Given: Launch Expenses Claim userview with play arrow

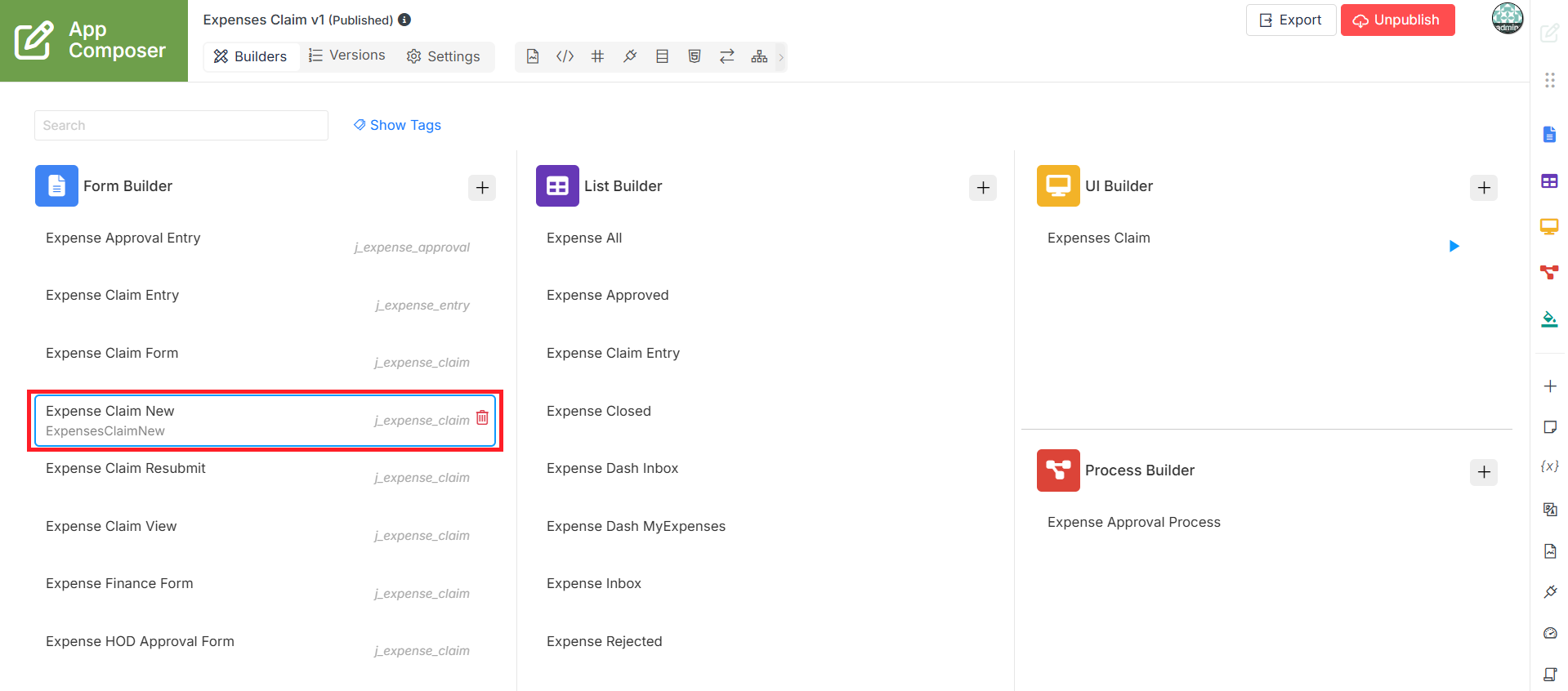Looking at the screenshot, I should pos(1454,246).
